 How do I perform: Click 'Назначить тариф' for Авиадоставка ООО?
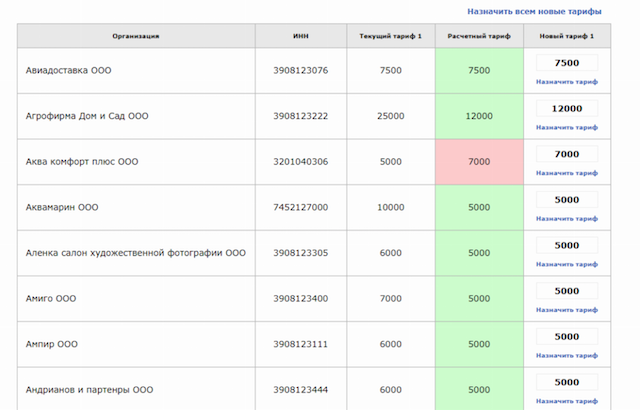[x=567, y=82]
